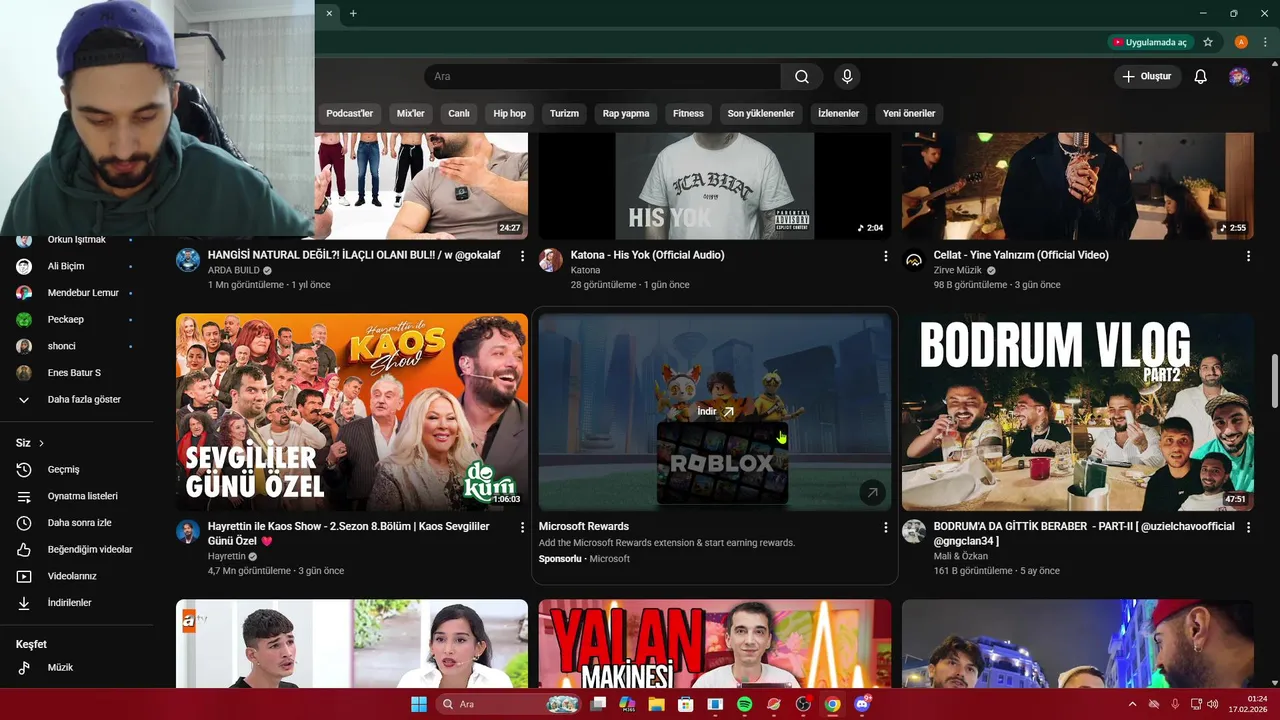Open the Mali & Özkan channel name
The width and height of the screenshot is (1280, 720).
point(961,556)
